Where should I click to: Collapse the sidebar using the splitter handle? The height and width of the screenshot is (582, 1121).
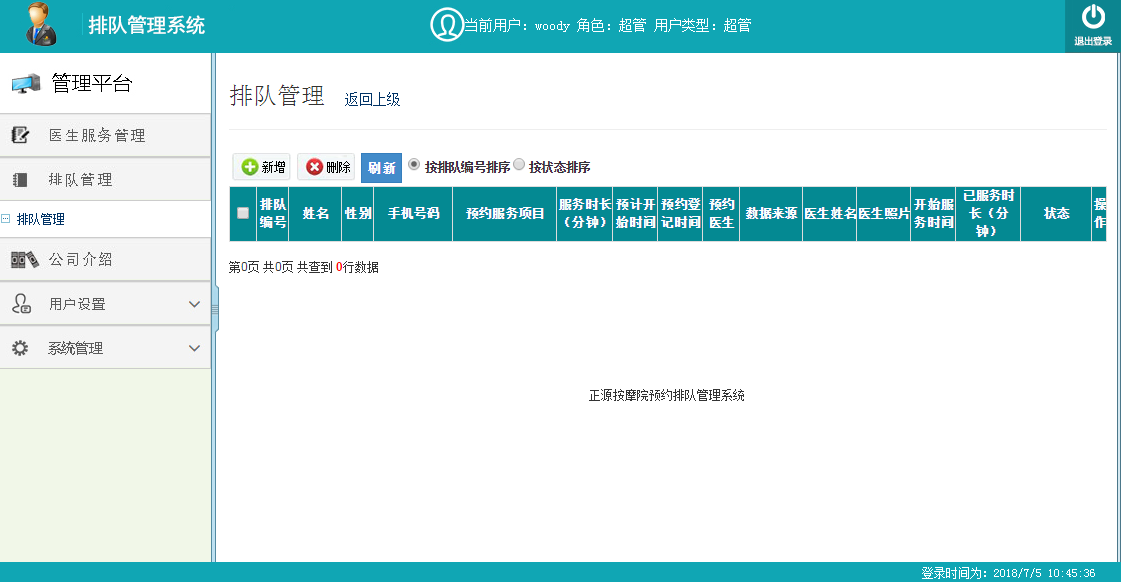(x=214, y=312)
